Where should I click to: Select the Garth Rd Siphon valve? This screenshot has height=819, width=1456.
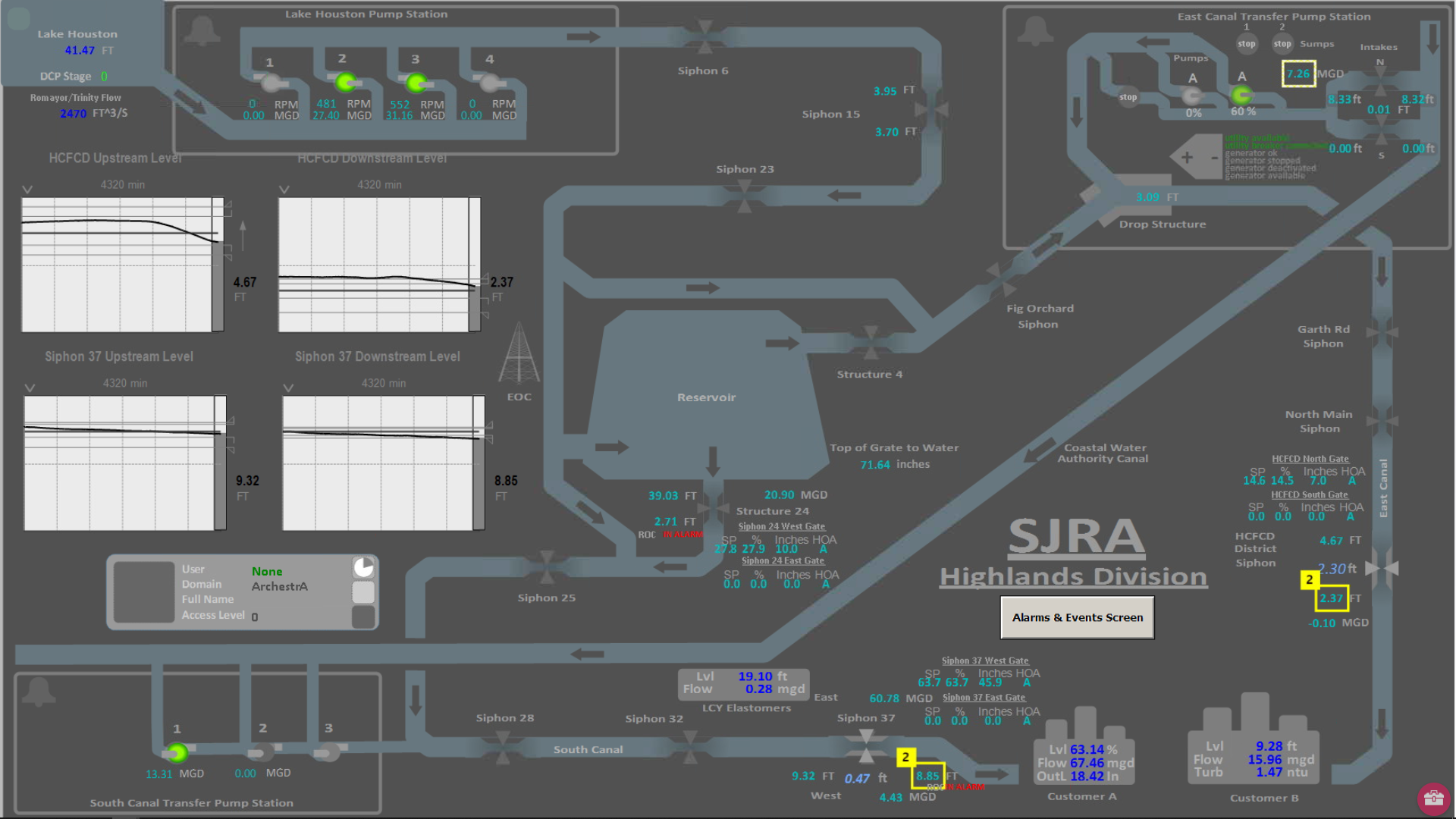[x=1382, y=332]
